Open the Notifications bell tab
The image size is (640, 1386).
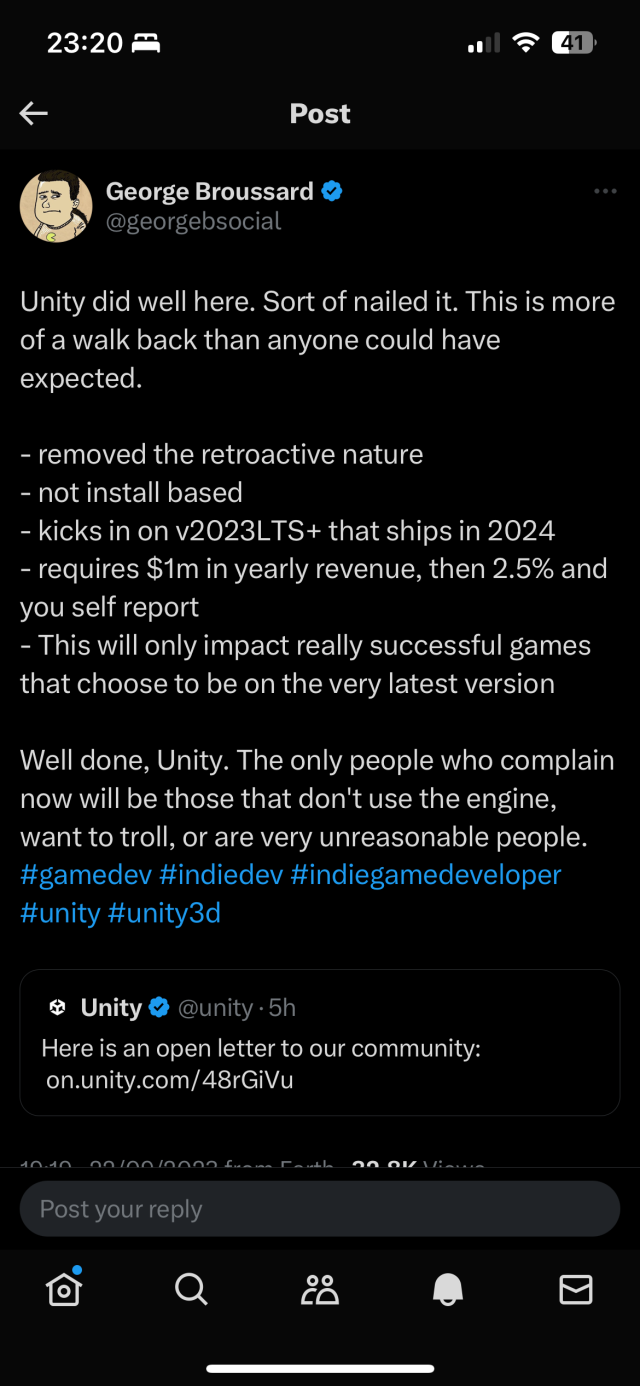(x=448, y=1290)
